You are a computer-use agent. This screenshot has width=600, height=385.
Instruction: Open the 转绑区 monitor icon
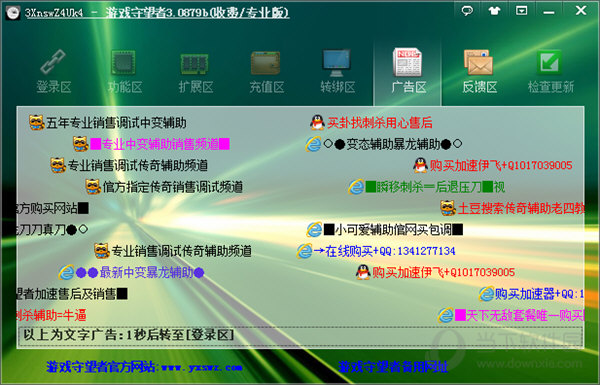tap(336, 63)
